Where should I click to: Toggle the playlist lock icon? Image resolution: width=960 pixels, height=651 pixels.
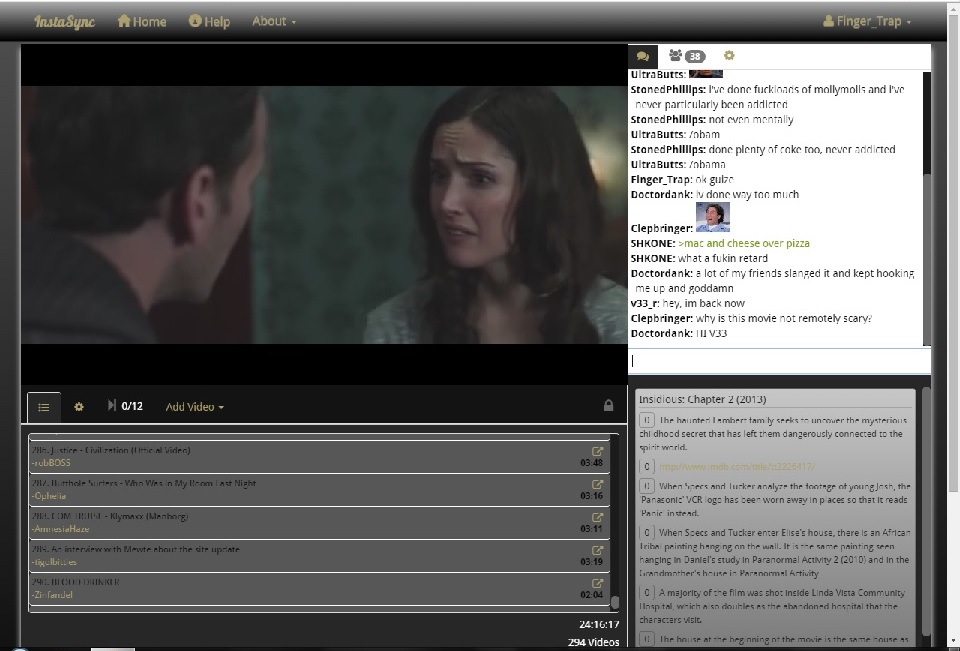click(x=608, y=406)
